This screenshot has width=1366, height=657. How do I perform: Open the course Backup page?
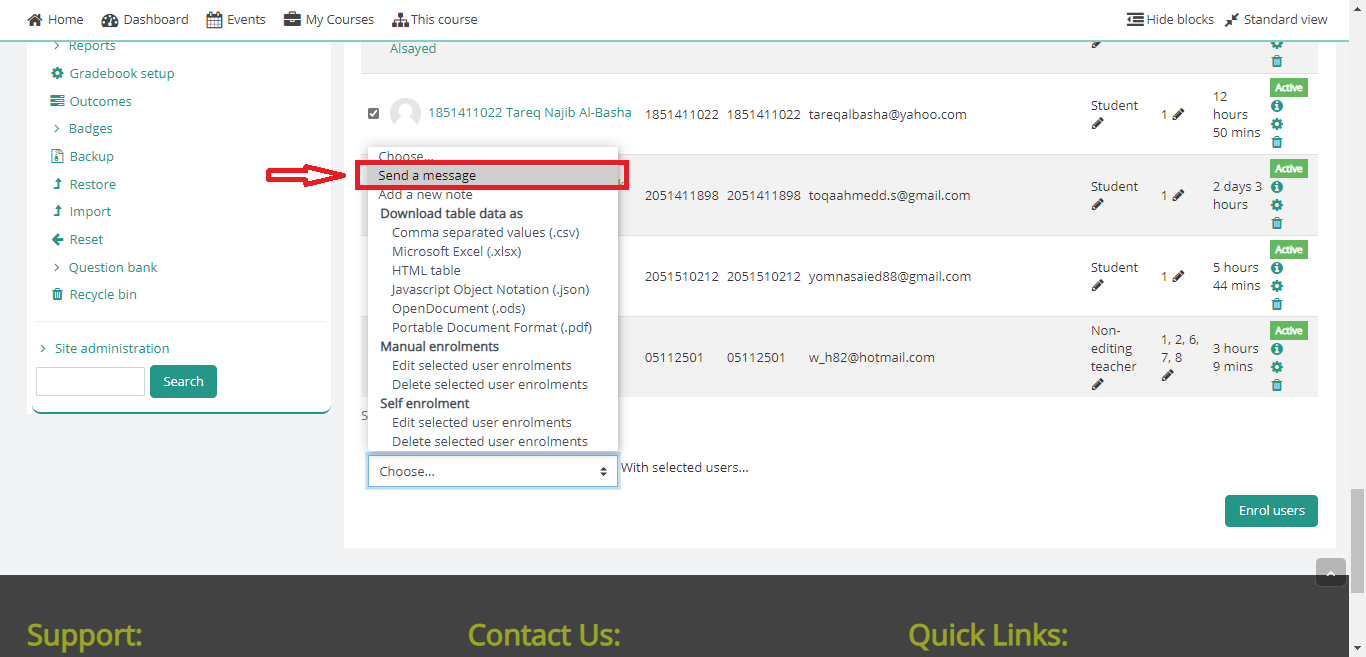point(83,156)
